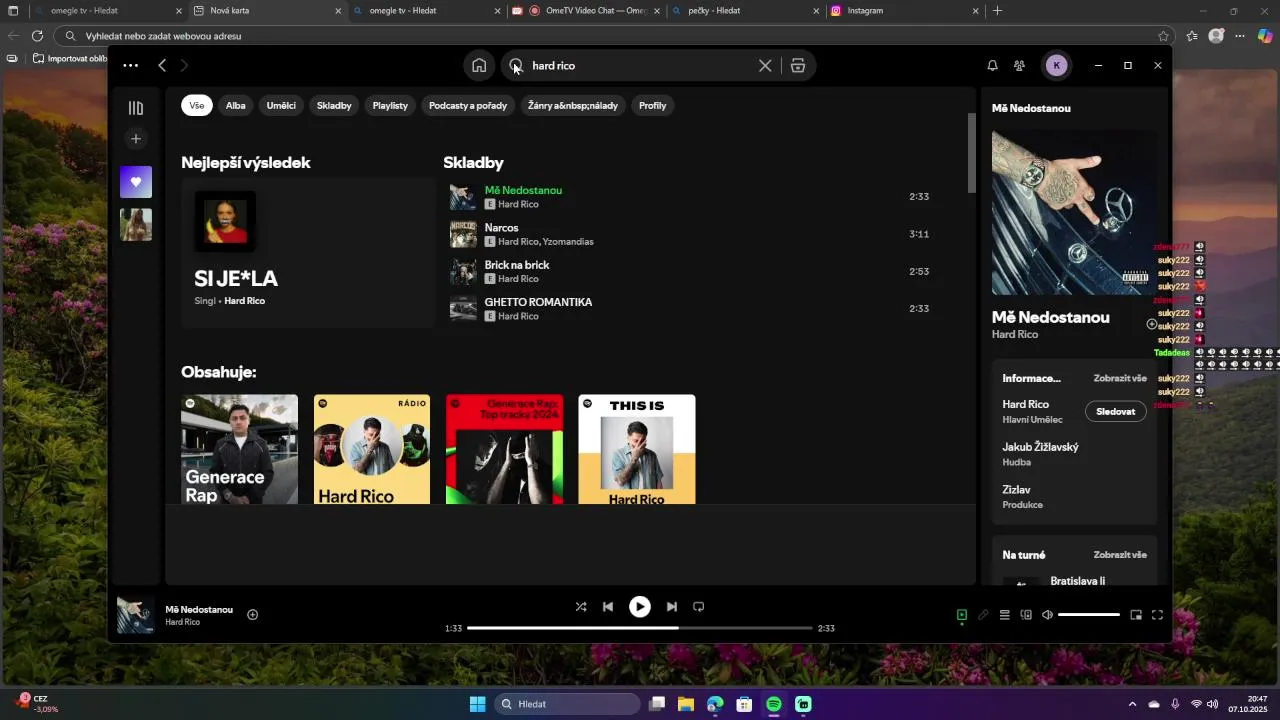Image resolution: width=1280 pixels, height=720 pixels.
Task: Select the 'Žánry a nálady' filter chip
Action: (x=573, y=106)
